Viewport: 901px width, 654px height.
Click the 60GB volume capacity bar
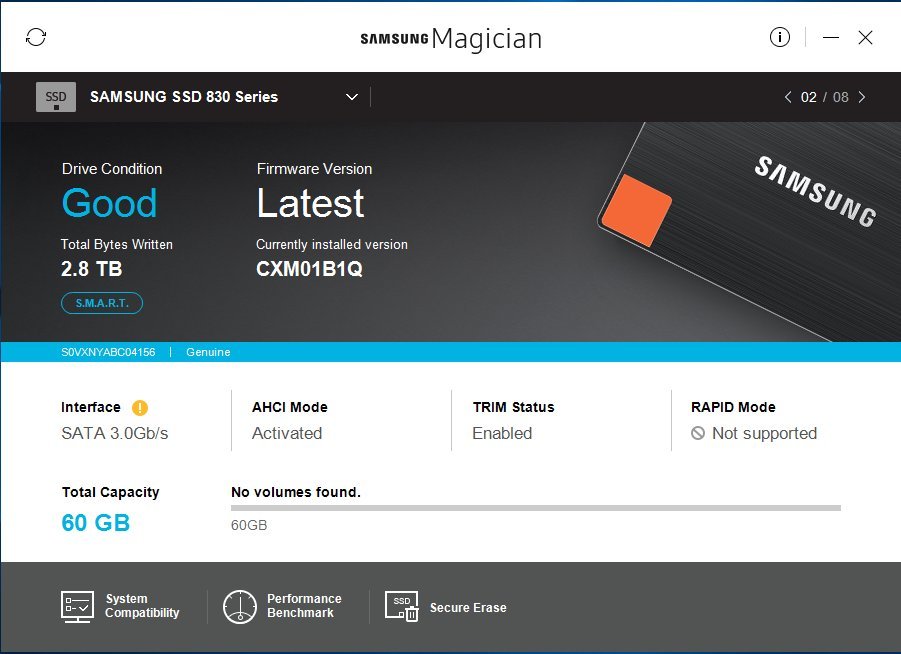536,508
